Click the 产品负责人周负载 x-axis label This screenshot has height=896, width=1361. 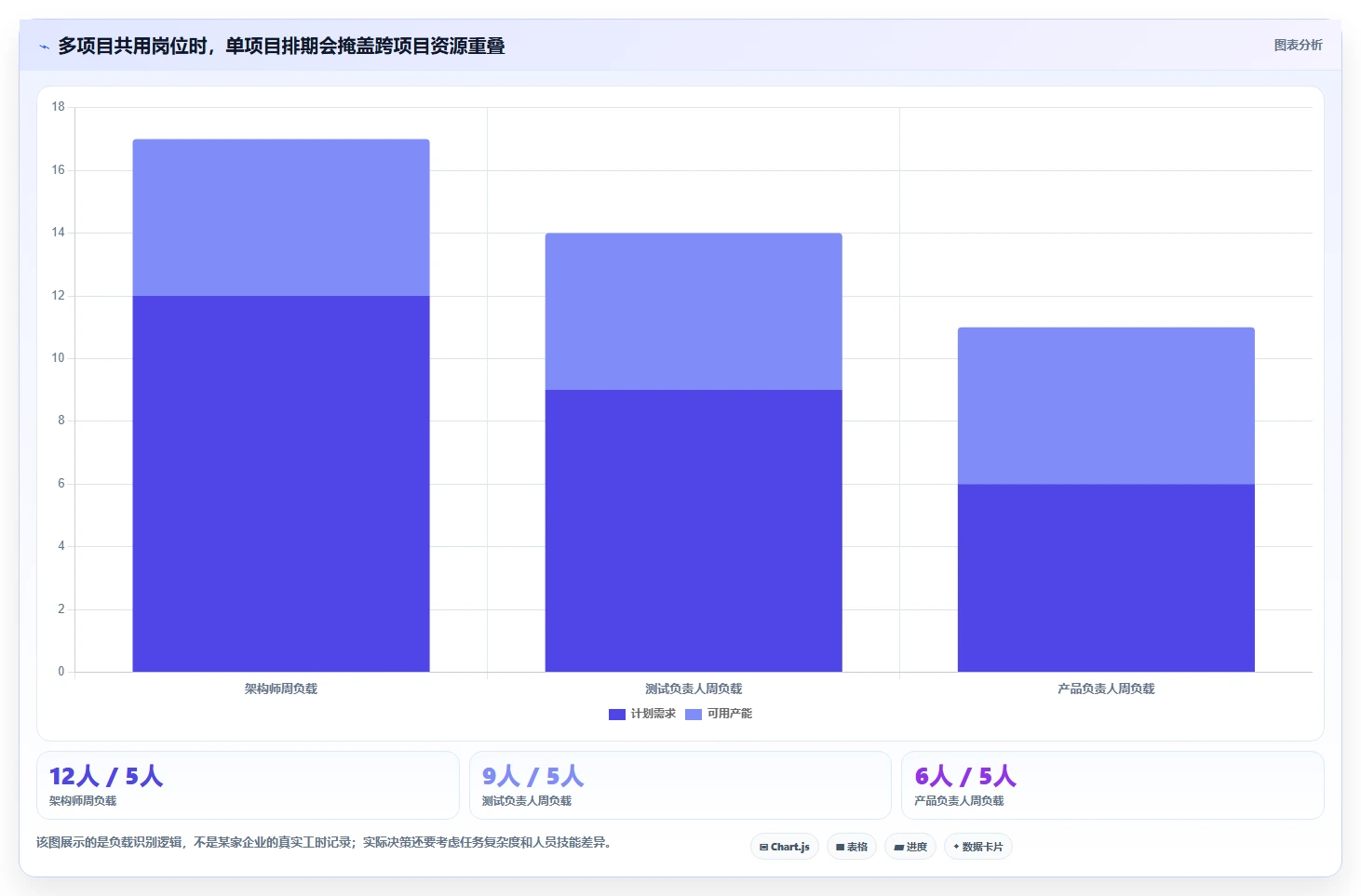click(1106, 689)
